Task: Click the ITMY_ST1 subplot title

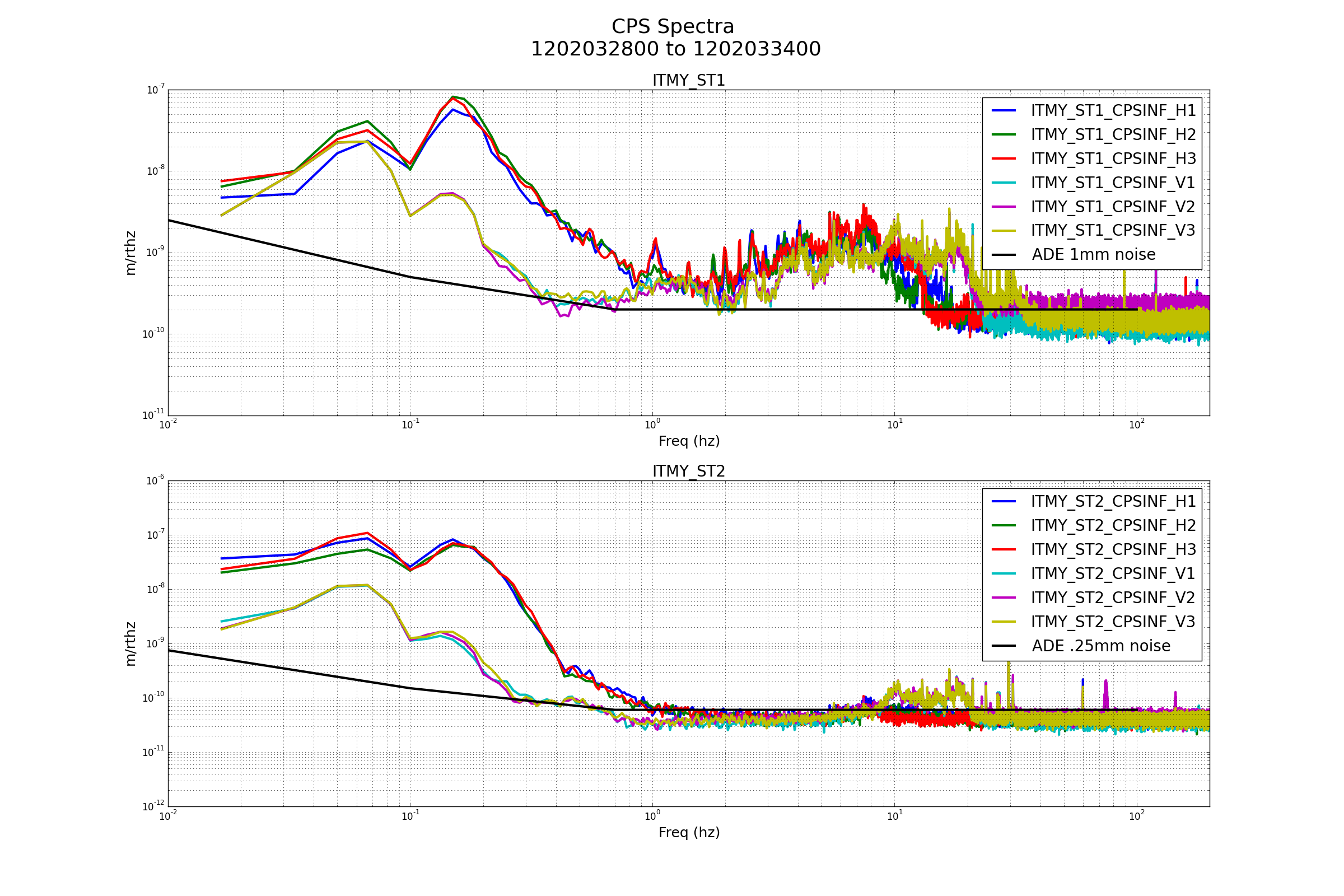Action: click(689, 81)
